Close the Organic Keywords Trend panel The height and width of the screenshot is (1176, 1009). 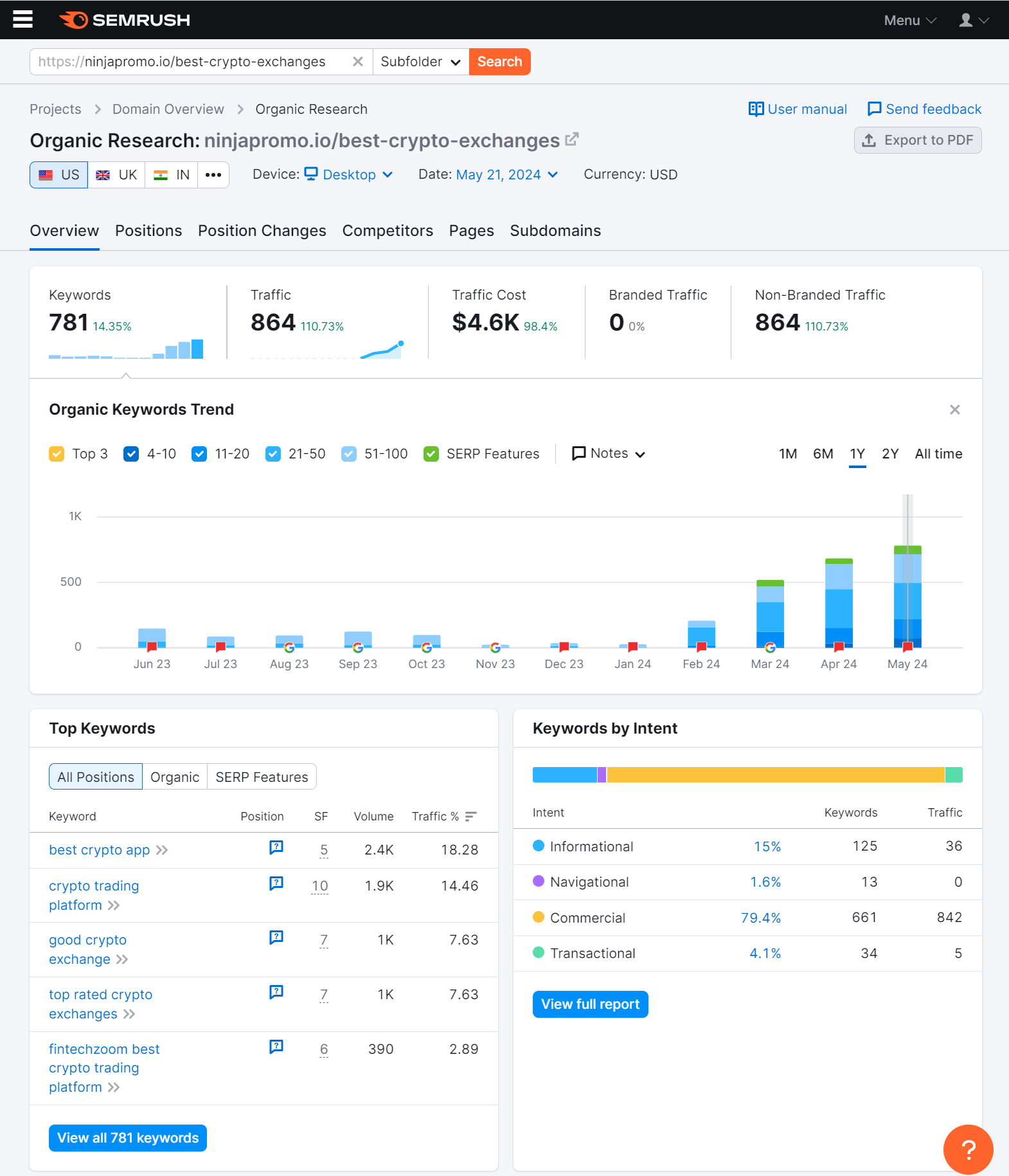[x=955, y=410]
